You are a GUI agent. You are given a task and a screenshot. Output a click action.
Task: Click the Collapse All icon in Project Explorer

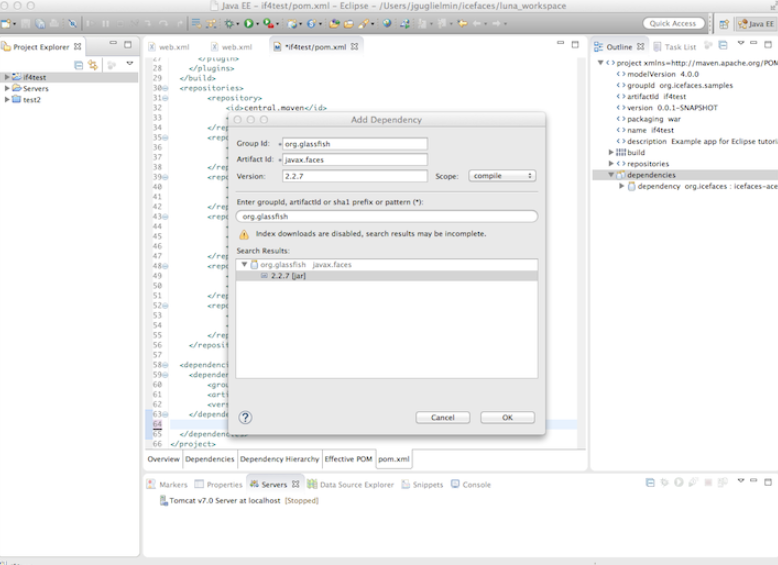click(x=78, y=64)
